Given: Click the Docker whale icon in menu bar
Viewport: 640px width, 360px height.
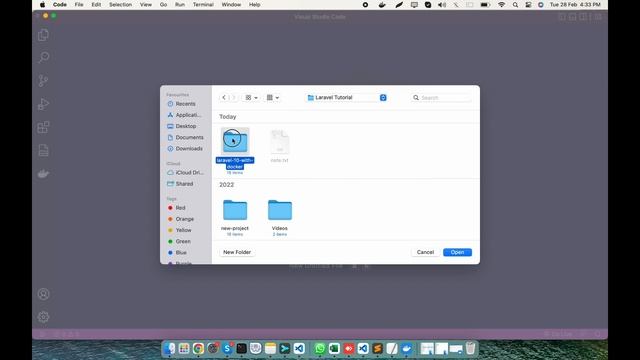Looking at the screenshot, I should pyautogui.click(x=382, y=4).
